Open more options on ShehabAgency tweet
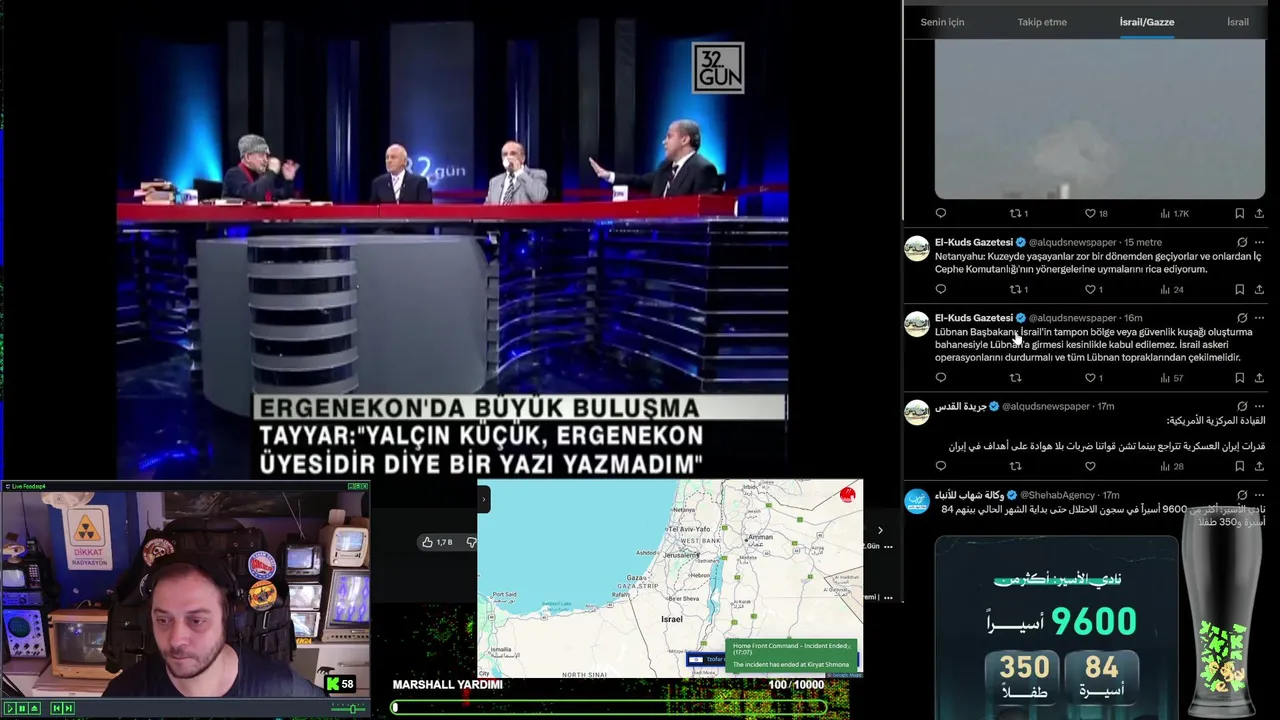The image size is (1280, 720). 1259,495
